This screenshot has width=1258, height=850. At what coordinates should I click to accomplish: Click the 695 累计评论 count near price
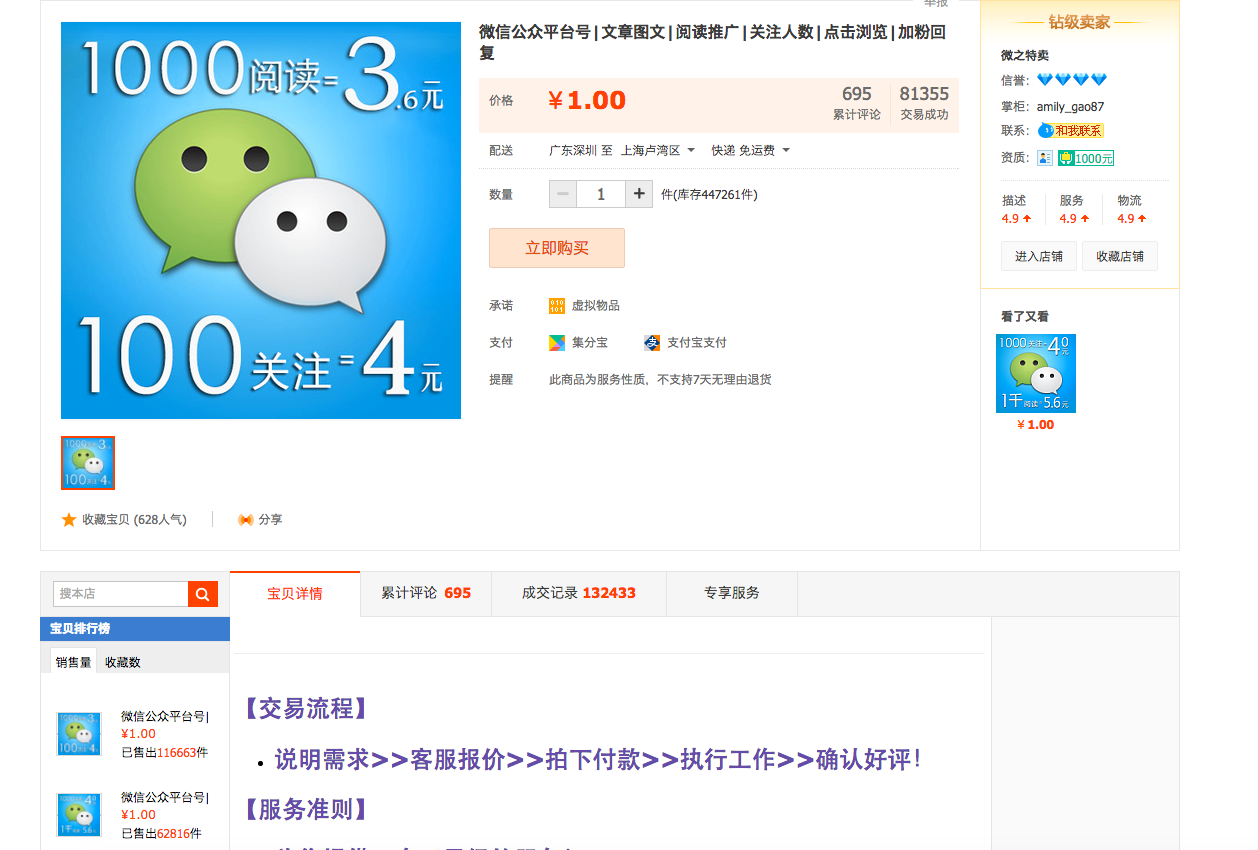pyautogui.click(x=857, y=104)
